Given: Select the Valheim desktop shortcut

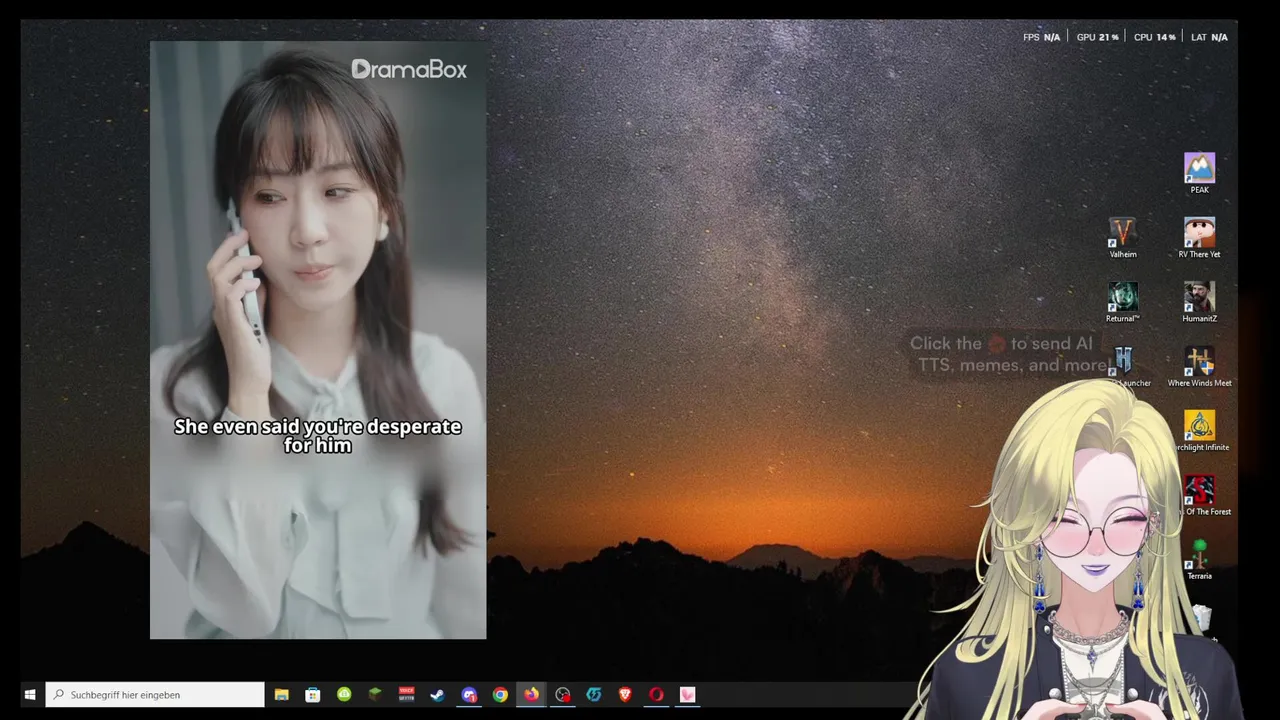Looking at the screenshot, I should (x=1123, y=238).
